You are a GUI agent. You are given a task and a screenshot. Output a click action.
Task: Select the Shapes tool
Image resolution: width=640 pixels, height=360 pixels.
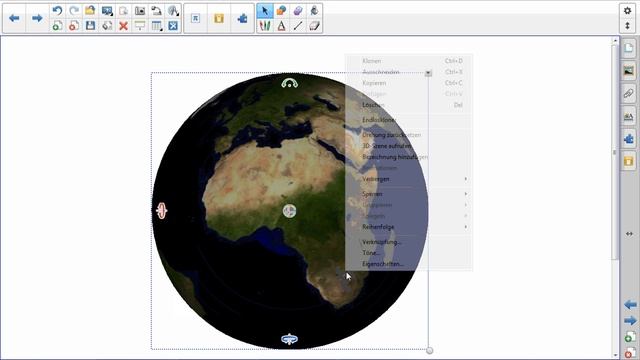click(x=281, y=11)
